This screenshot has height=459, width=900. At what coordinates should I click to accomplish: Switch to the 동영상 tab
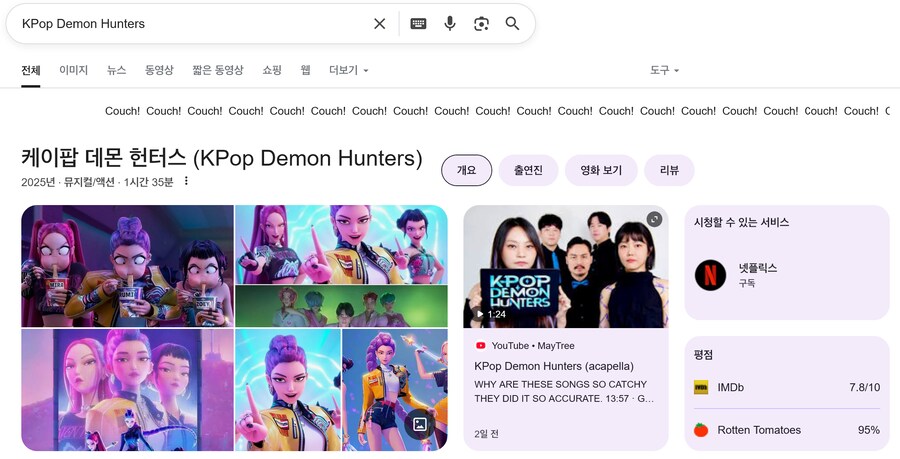159,70
